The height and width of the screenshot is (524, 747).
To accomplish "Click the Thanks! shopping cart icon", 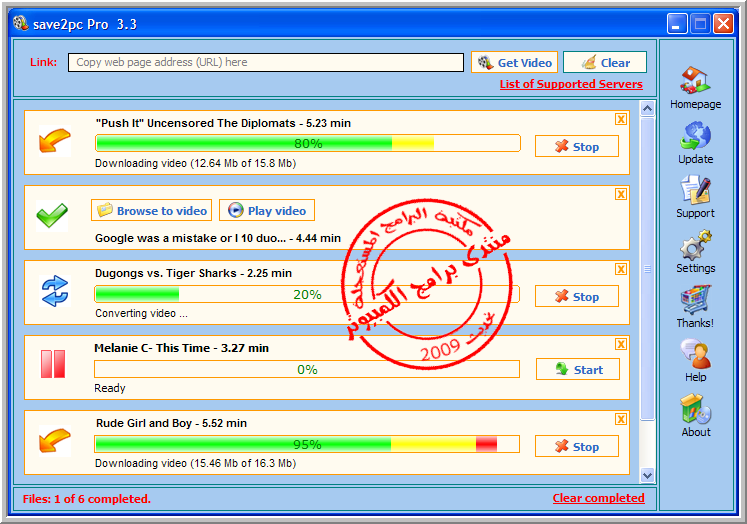I will [695, 300].
